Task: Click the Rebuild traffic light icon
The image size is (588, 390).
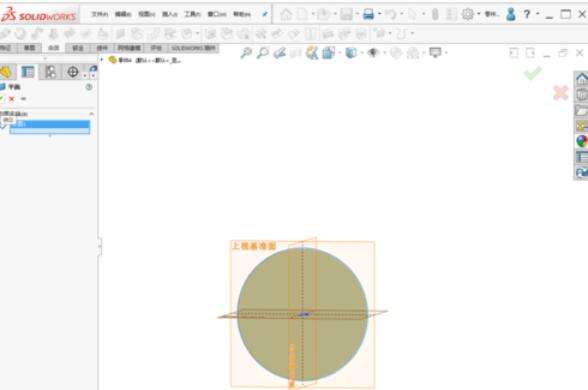Action: 435,14
